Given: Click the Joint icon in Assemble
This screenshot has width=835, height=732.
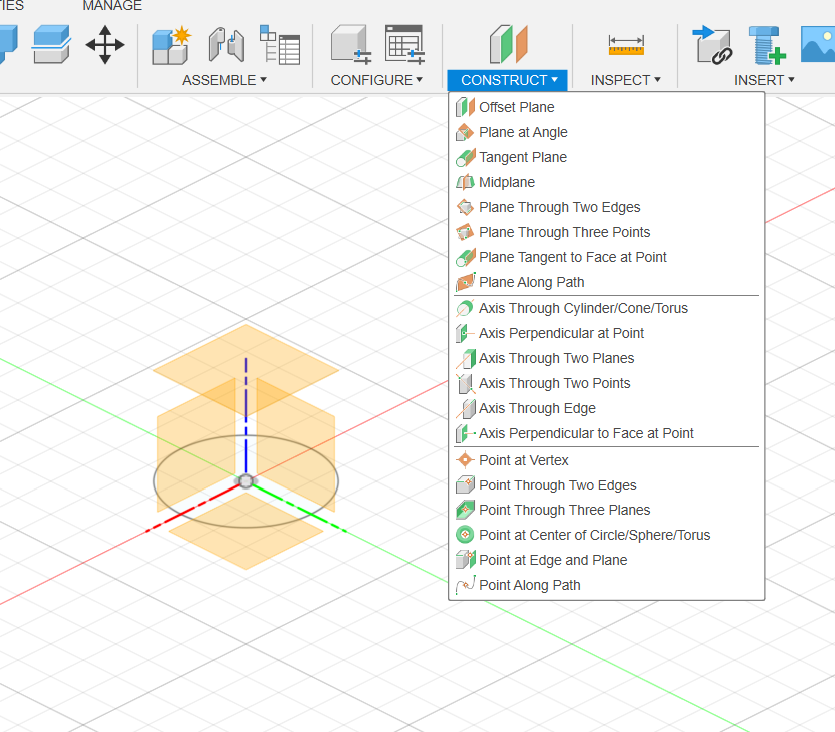Looking at the screenshot, I should pos(226,45).
